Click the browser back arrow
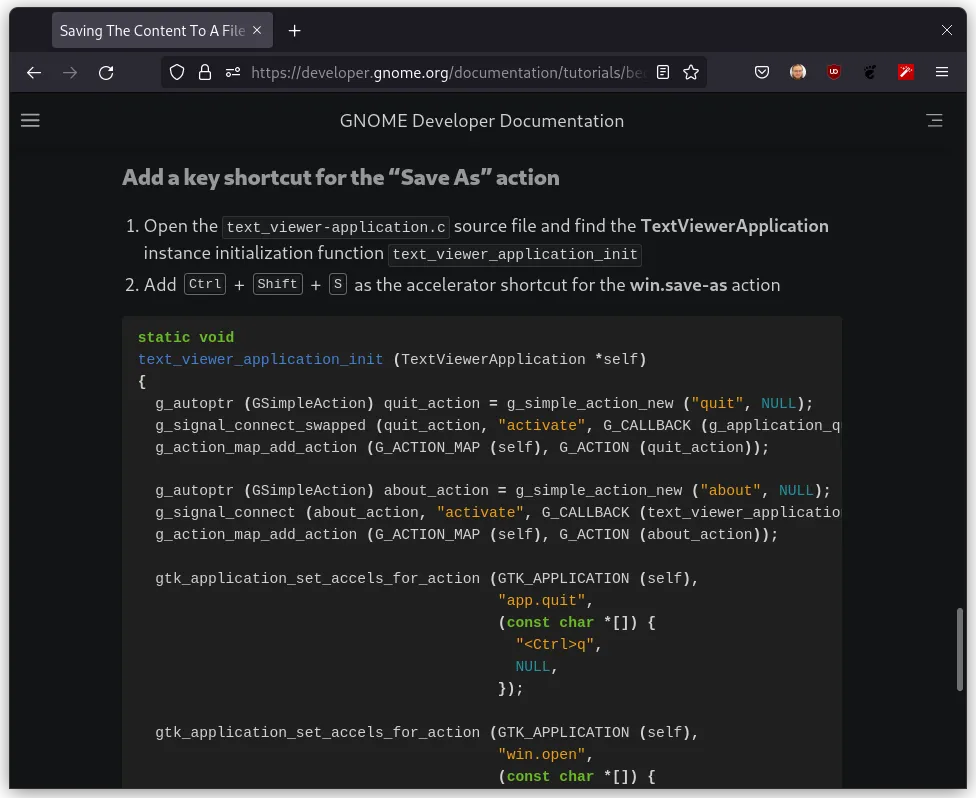The height and width of the screenshot is (798, 976). coord(34,72)
